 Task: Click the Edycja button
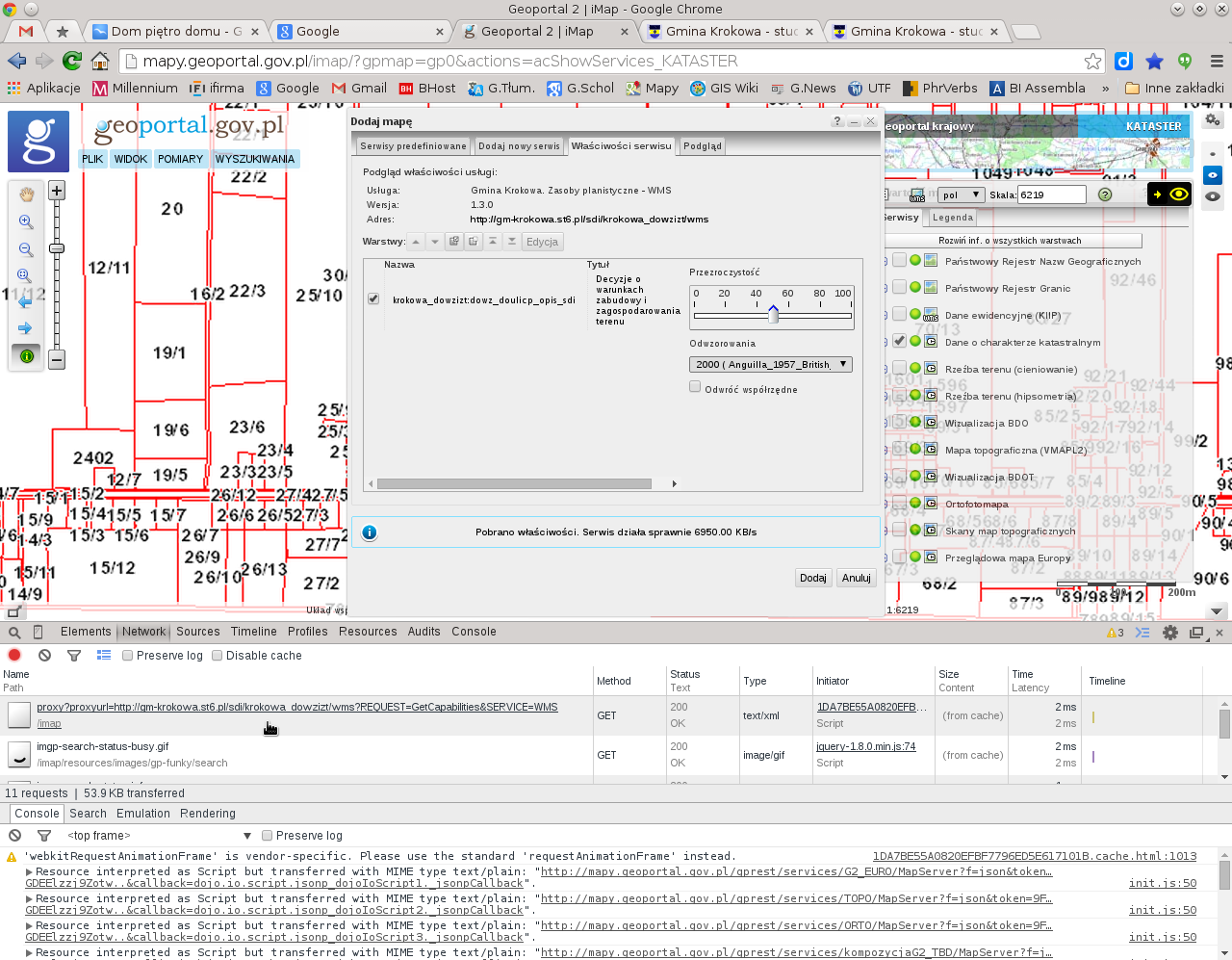[x=542, y=242]
